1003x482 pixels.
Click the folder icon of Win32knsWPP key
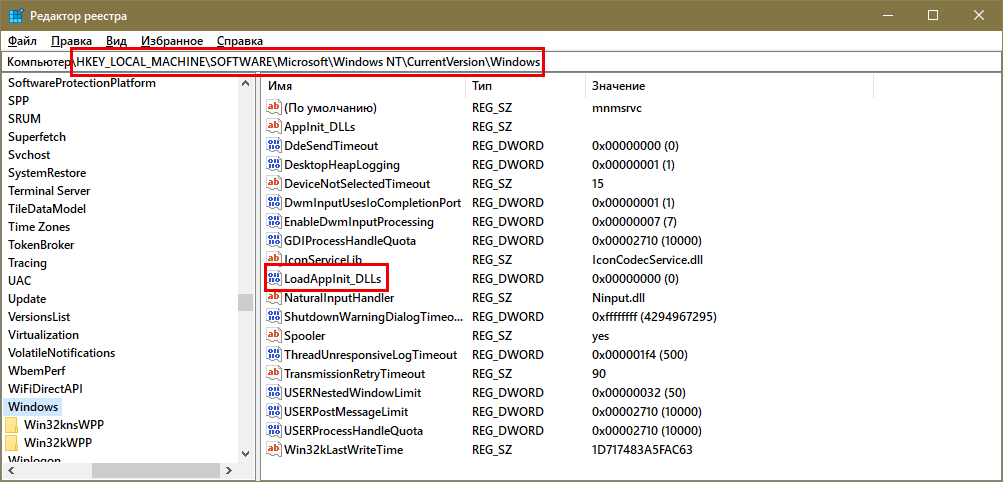[x=12, y=424]
